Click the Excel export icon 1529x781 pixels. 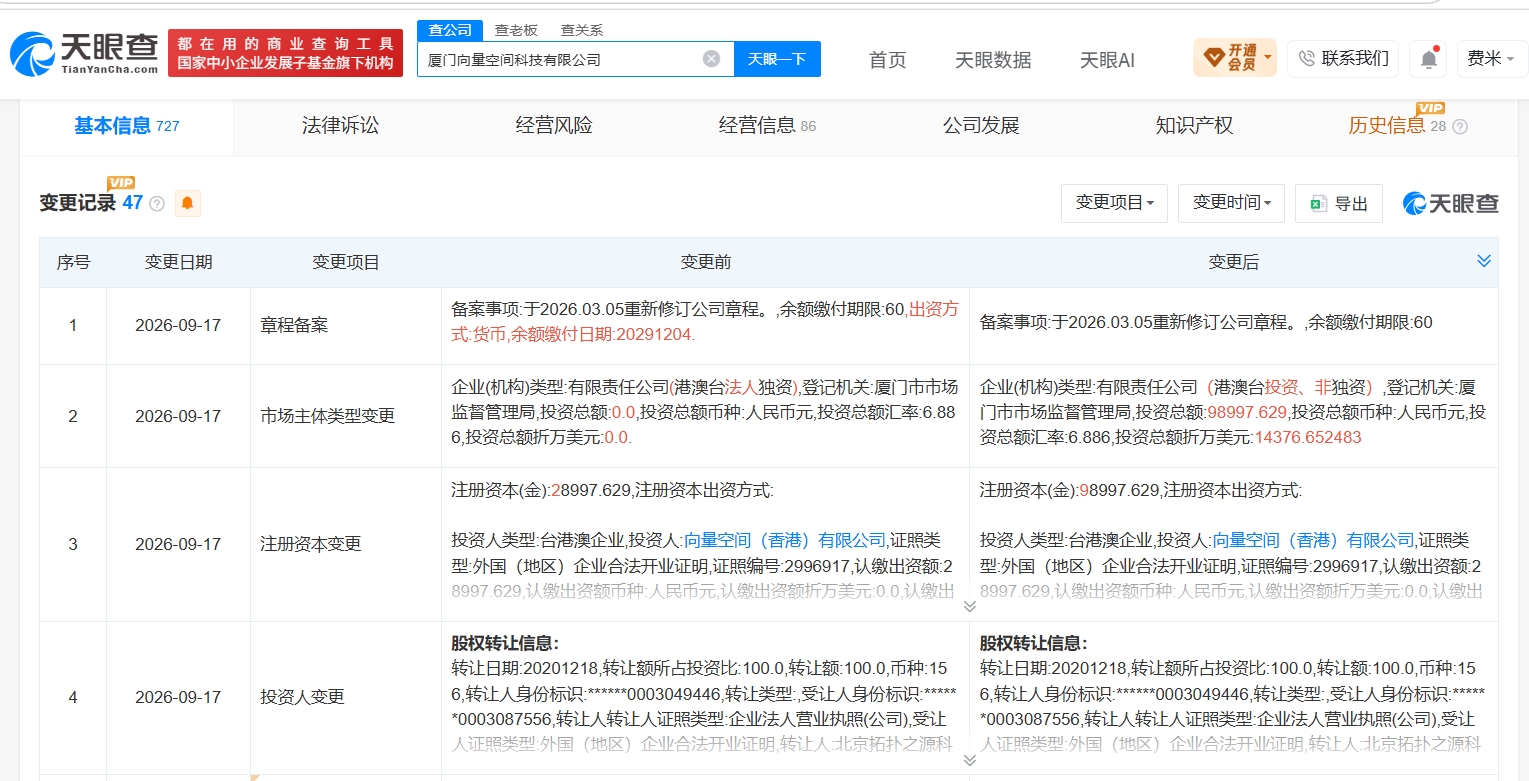tap(1319, 203)
